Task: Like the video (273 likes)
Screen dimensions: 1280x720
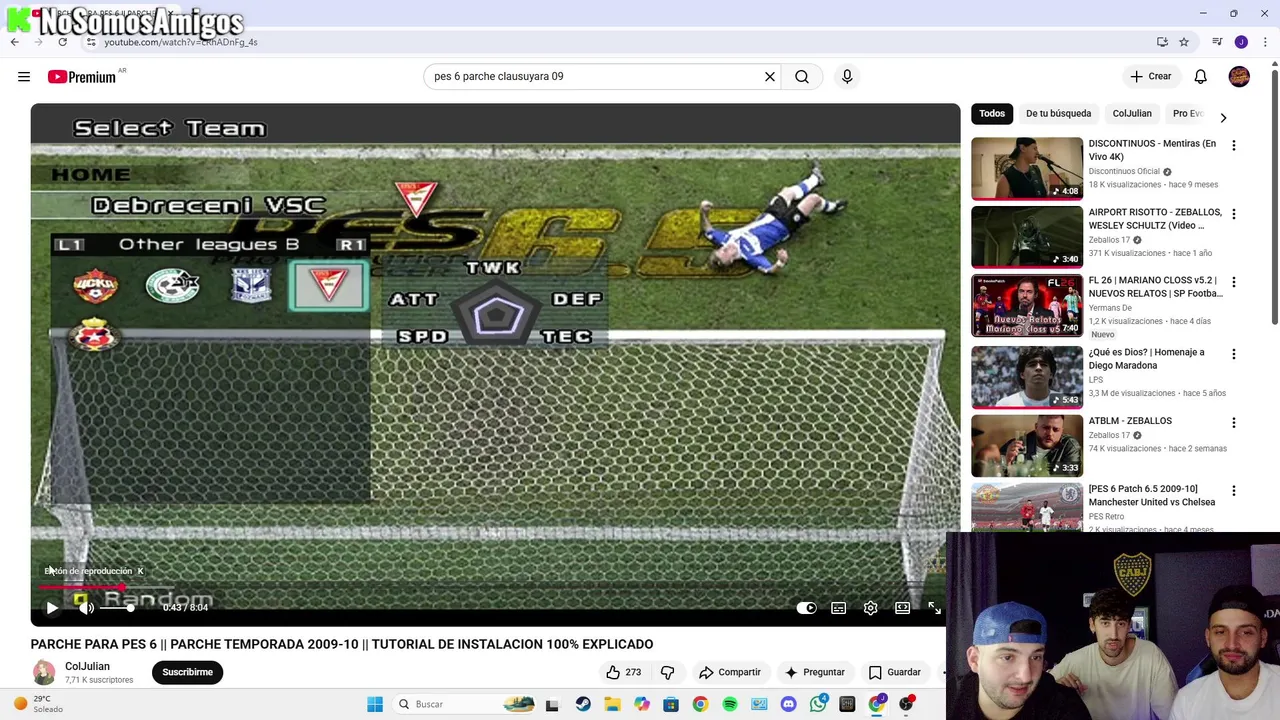Action: click(622, 672)
